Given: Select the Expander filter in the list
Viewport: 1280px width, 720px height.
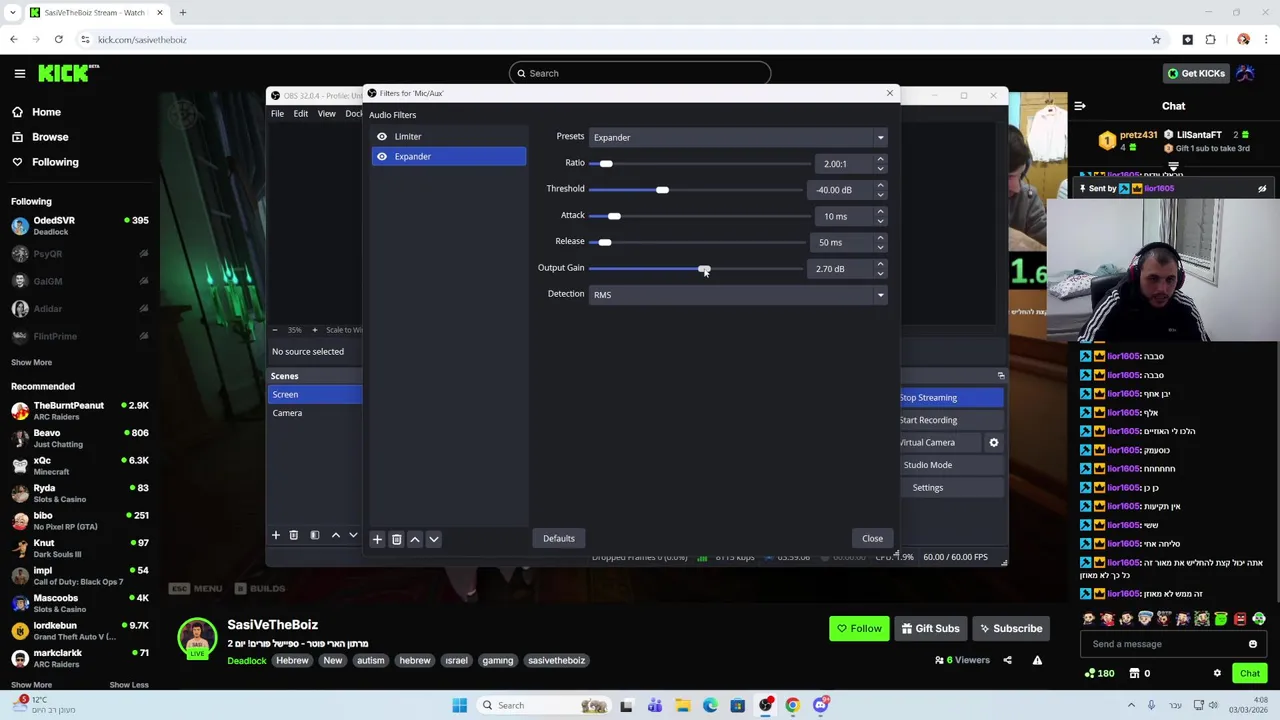Looking at the screenshot, I should (x=448, y=156).
